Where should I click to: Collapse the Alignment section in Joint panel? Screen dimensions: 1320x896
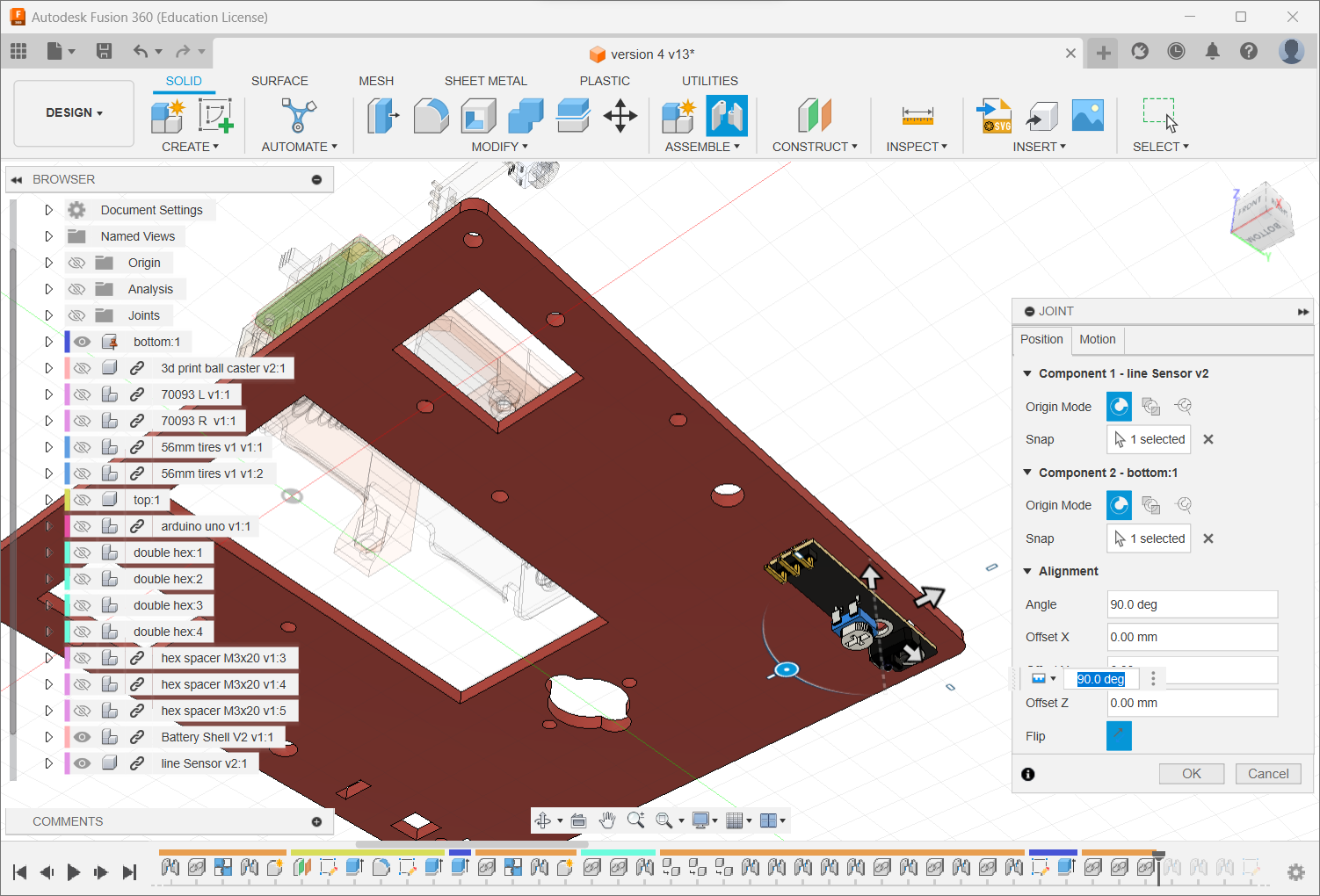point(1027,571)
